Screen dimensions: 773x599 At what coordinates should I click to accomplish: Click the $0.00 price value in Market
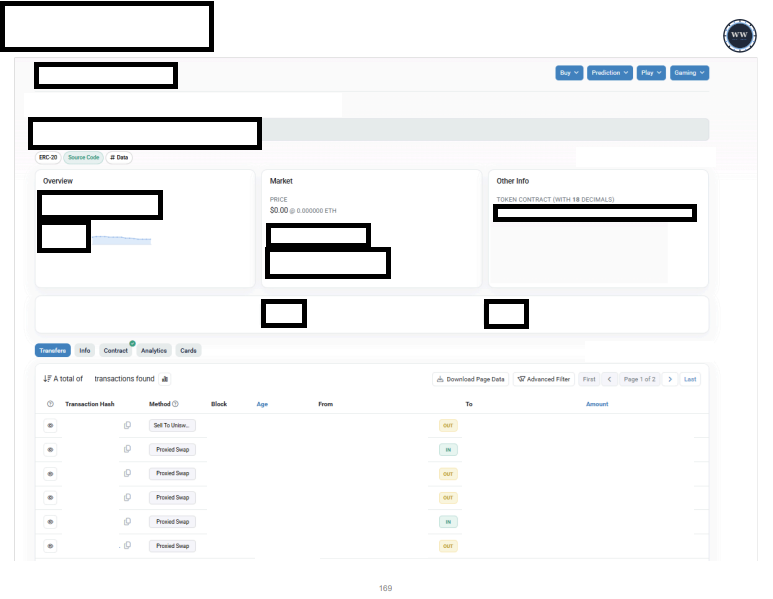coord(279,211)
